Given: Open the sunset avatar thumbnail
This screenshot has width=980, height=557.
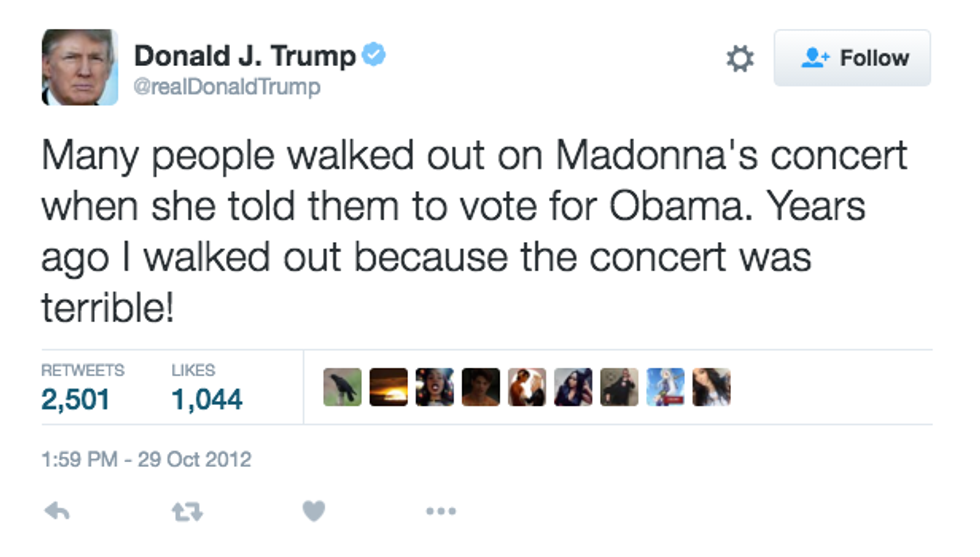Looking at the screenshot, I should (x=389, y=387).
